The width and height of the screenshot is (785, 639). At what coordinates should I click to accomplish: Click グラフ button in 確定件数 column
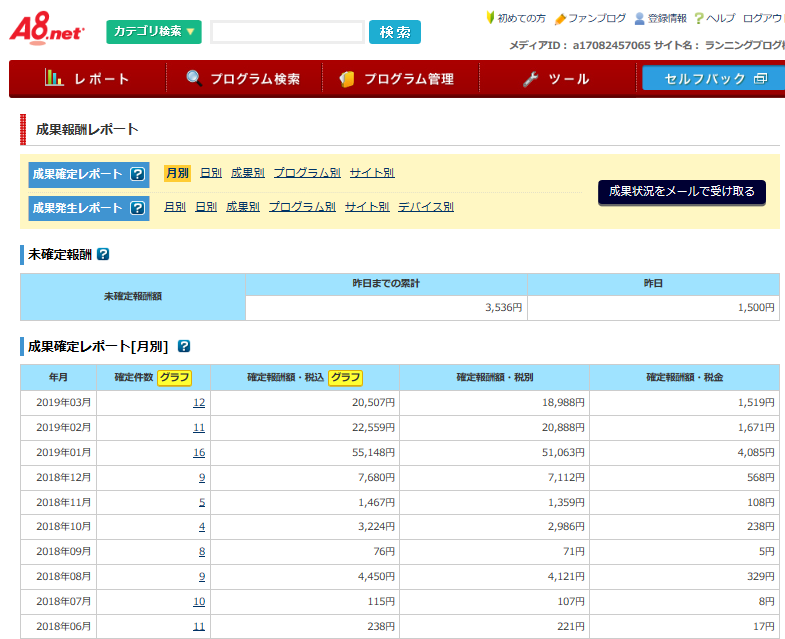175,378
